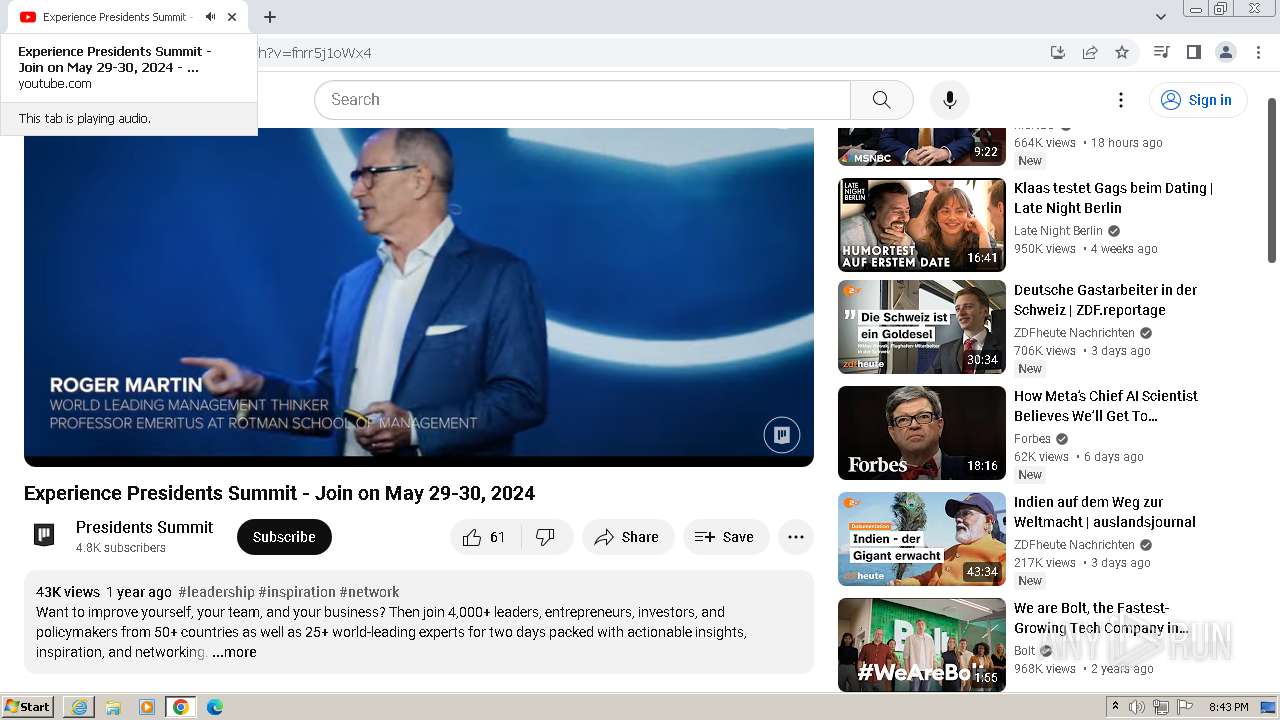Save the video to a playlist

726,537
